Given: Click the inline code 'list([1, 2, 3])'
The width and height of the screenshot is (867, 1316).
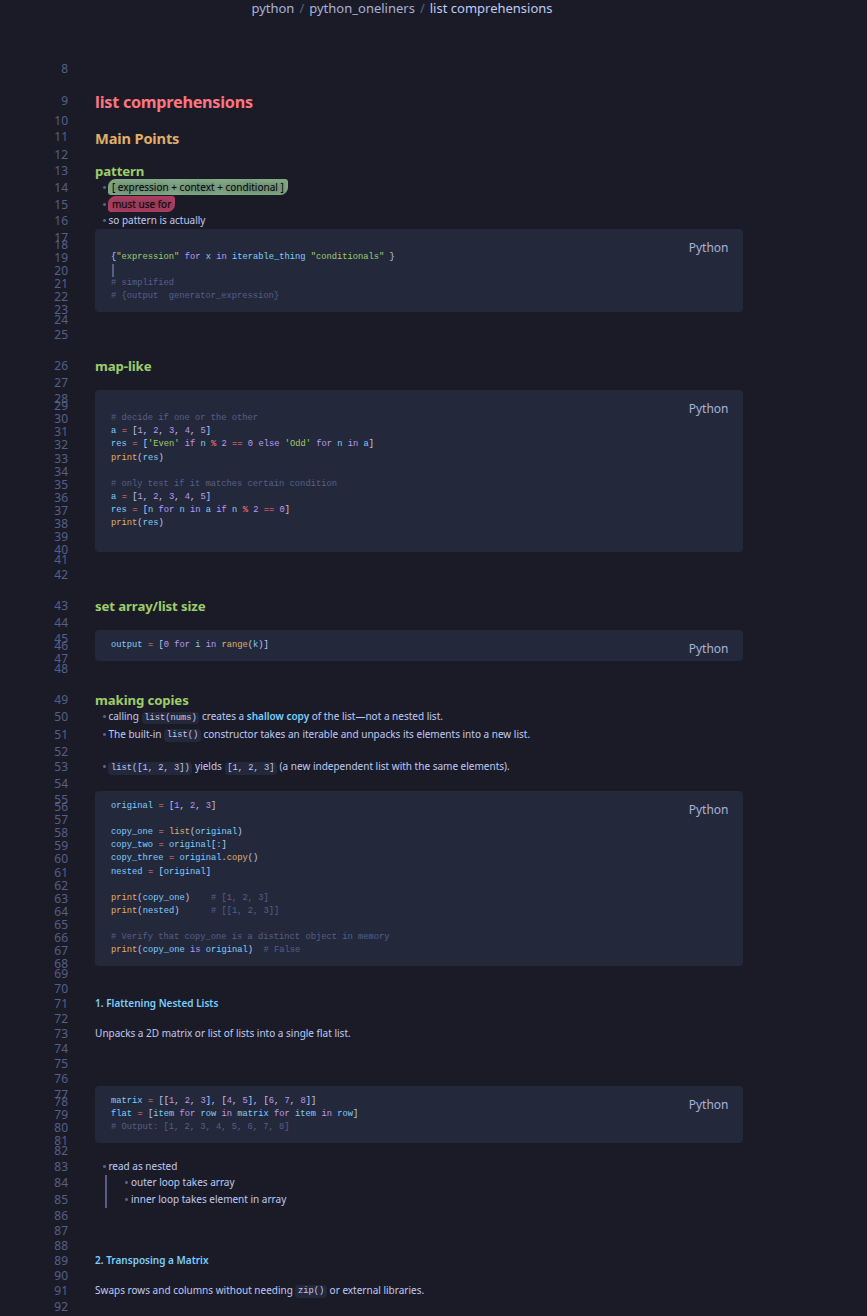Looking at the screenshot, I should click(x=149, y=767).
